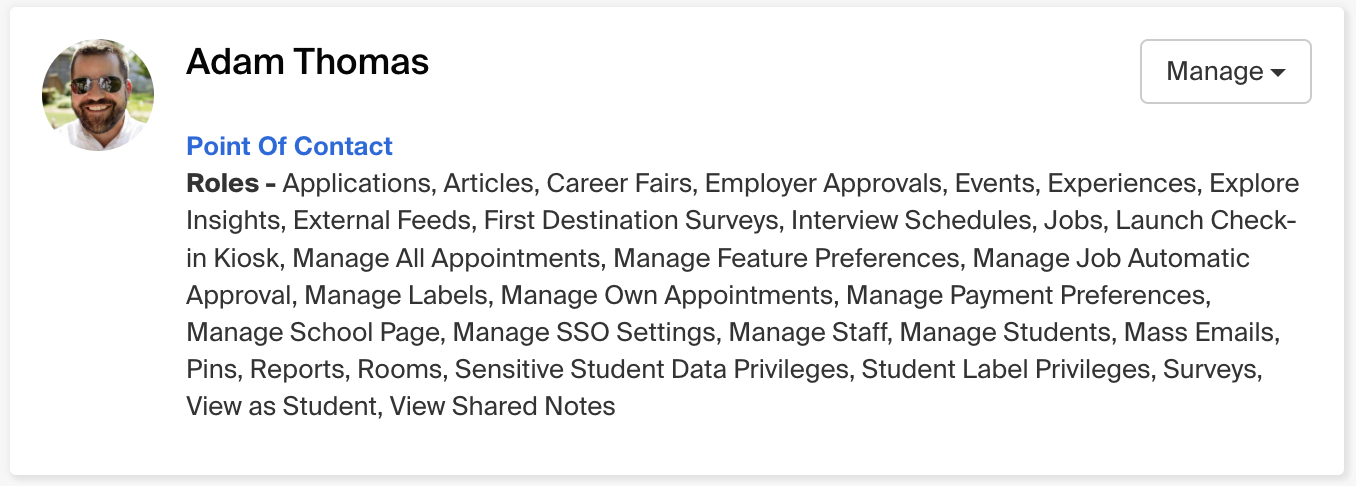The width and height of the screenshot is (1356, 486).
Task: Click Adam Thomas's profile photo
Action: 98,95
